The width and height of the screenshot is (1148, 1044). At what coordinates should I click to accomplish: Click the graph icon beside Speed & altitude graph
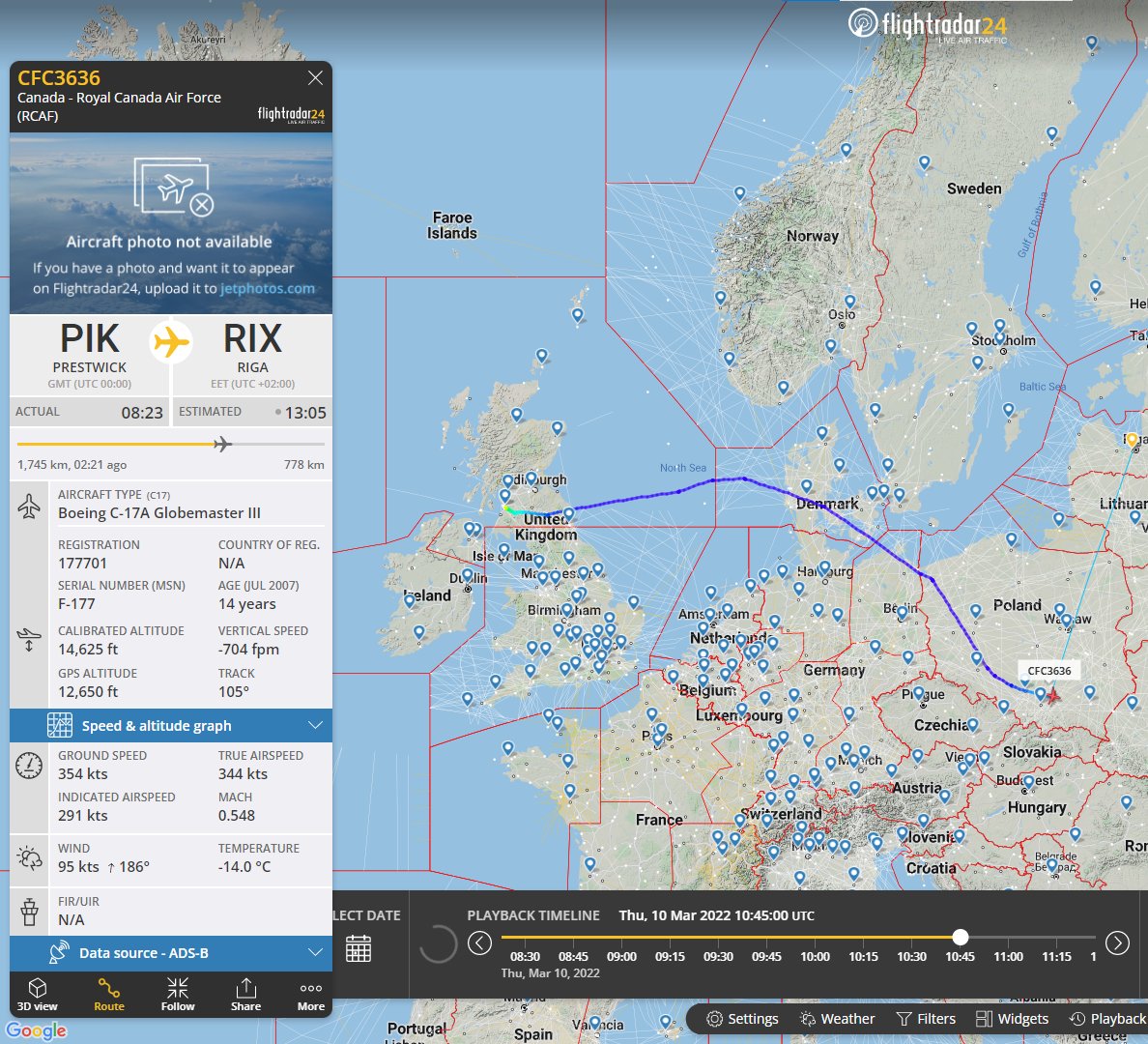[59, 725]
